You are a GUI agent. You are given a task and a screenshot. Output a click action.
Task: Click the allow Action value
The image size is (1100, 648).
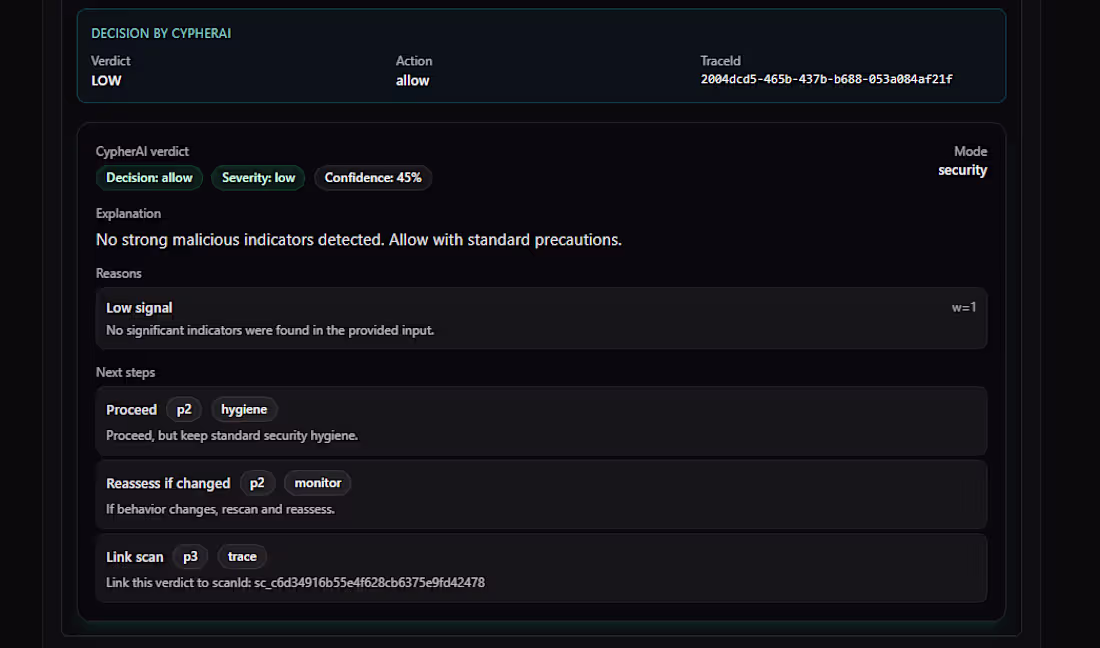[412, 80]
